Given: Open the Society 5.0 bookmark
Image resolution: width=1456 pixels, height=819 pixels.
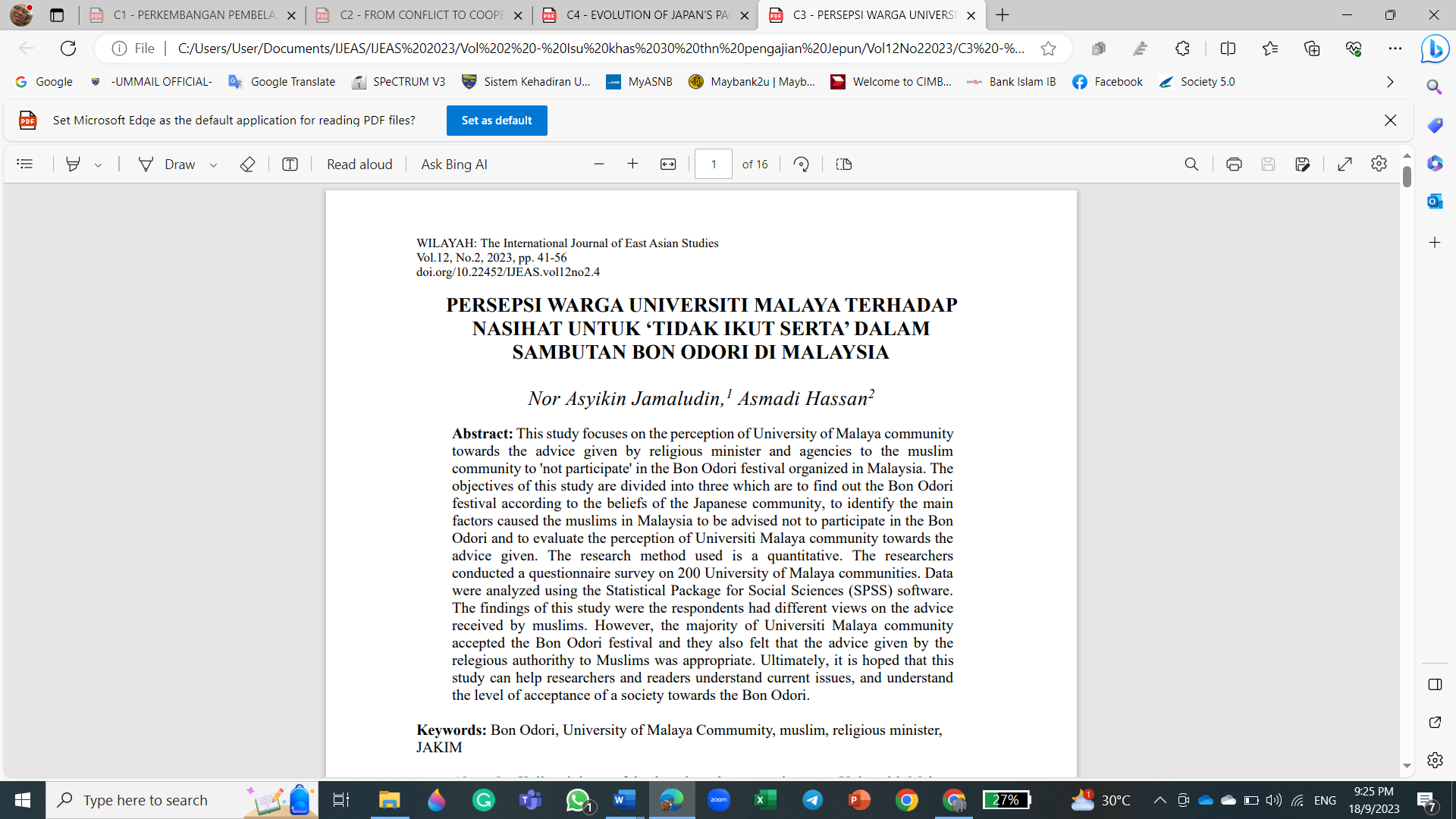Looking at the screenshot, I should click(1197, 82).
